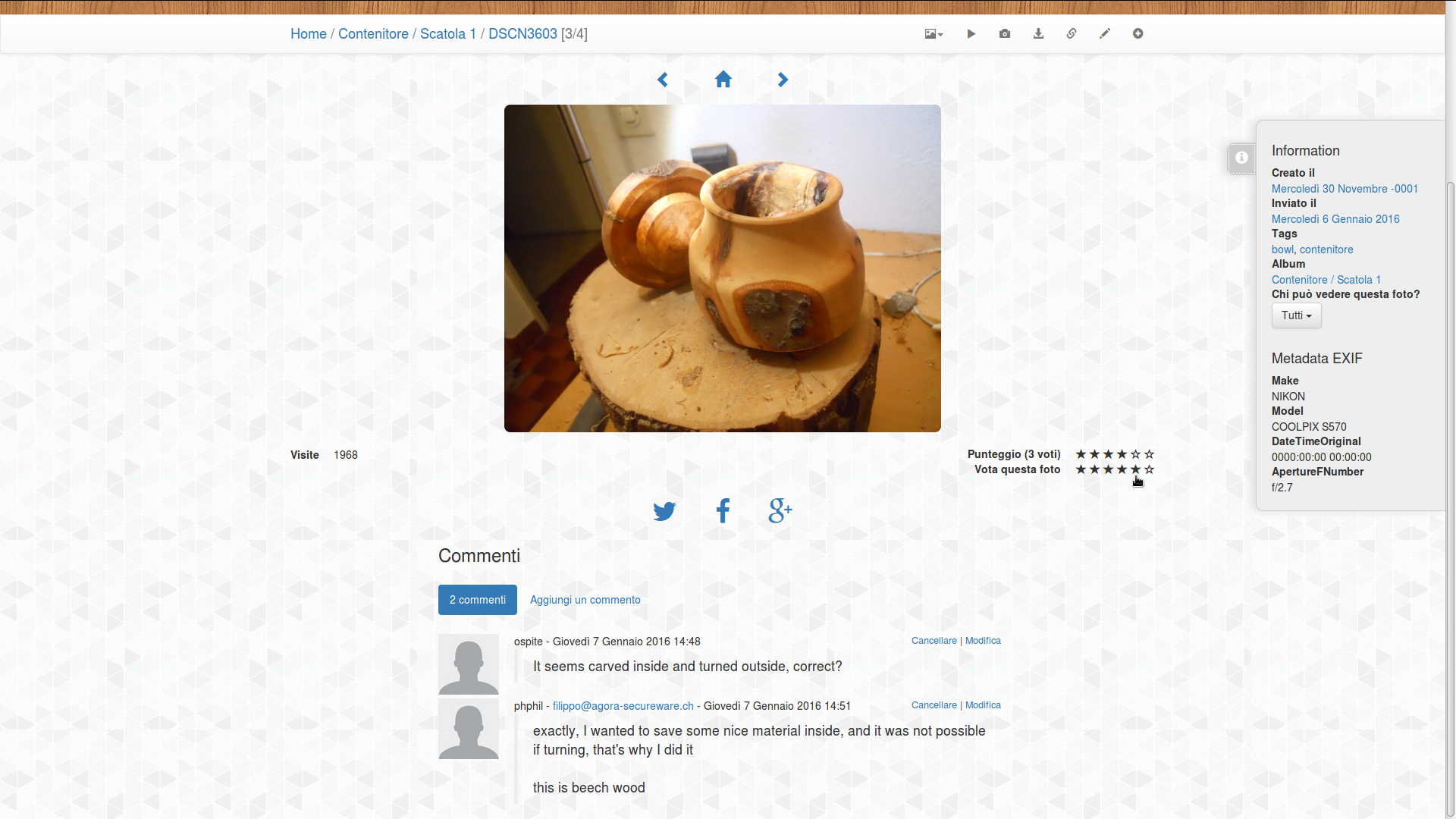Viewport: 1456px width, 819px height.
Task: Switch to Aggiungi un commento tab
Action: point(585,600)
